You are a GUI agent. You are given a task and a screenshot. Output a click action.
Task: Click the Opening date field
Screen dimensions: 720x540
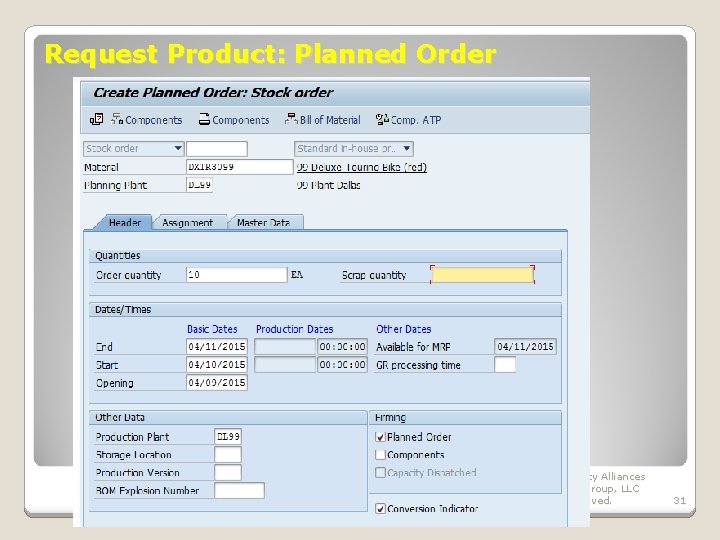[217, 382]
